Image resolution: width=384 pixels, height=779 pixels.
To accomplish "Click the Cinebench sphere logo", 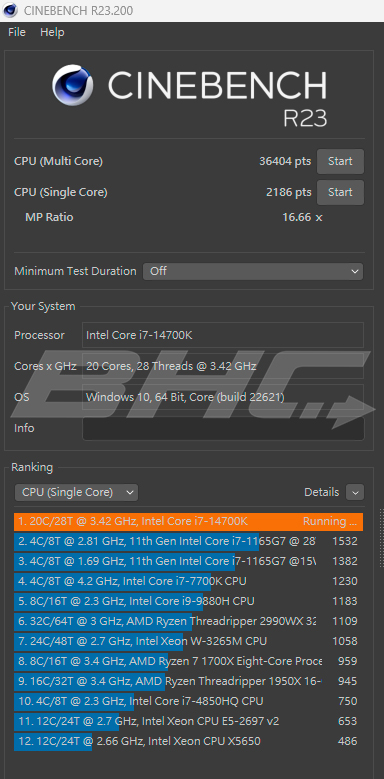I will pyautogui.click(x=73, y=84).
